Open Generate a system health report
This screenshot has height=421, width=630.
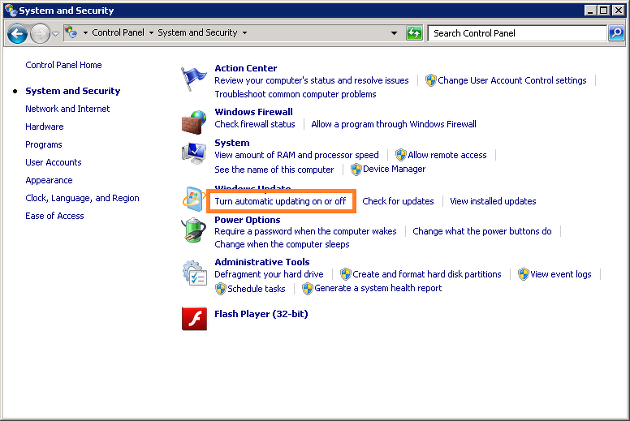coord(378,288)
